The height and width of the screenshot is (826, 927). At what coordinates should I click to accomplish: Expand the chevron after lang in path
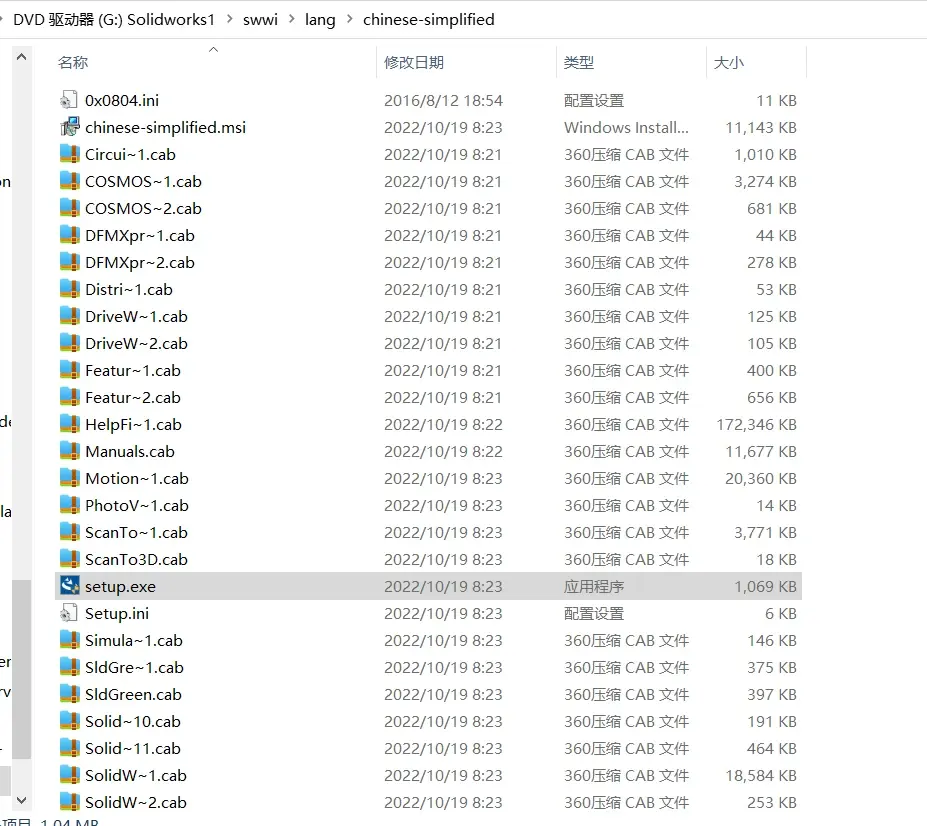[x=349, y=20]
